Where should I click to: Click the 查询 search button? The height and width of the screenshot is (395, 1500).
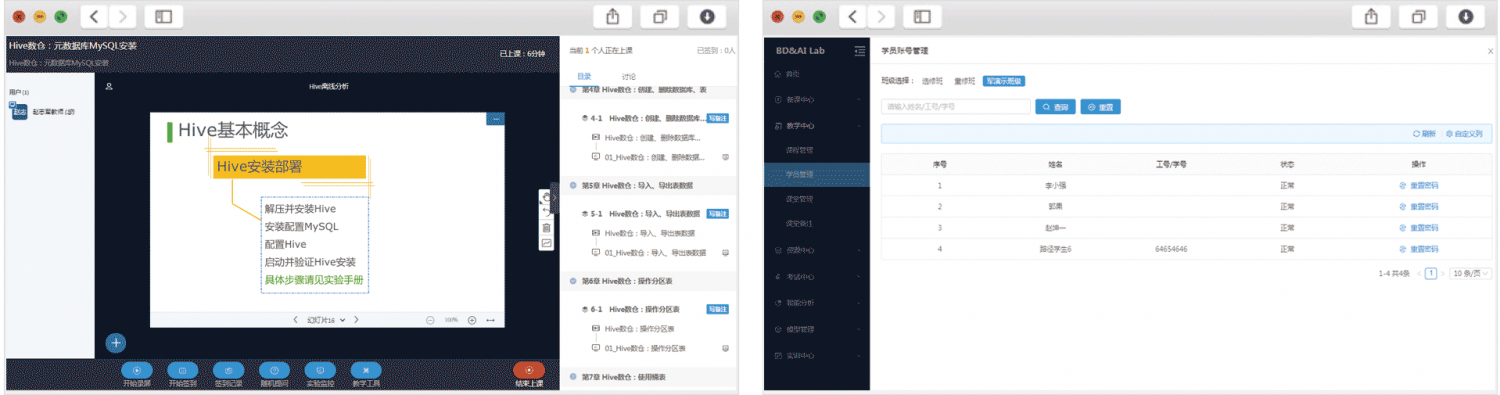click(1055, 106)
